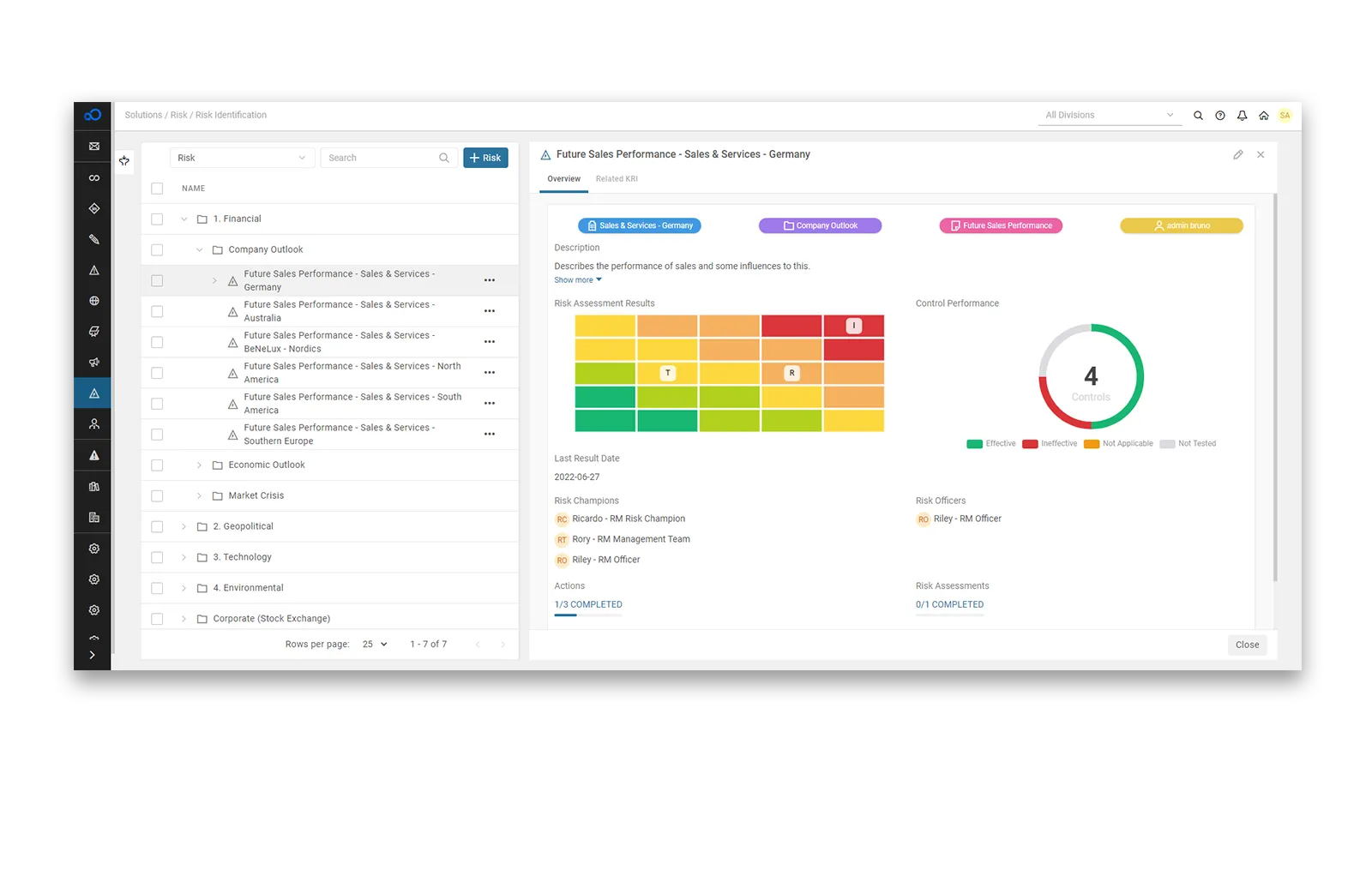Screen dimensions: 1372x876
Task: Click the app logo at top left
Action: [93, 115]
